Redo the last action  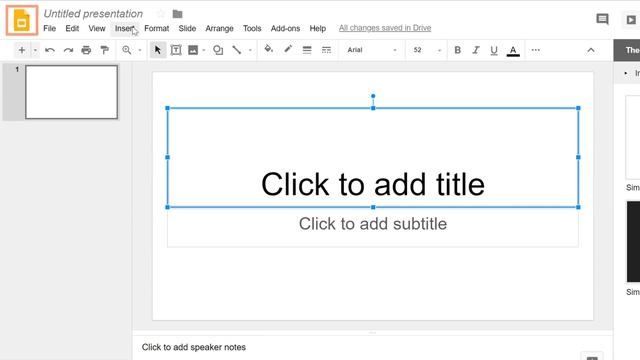pos(68,50)
